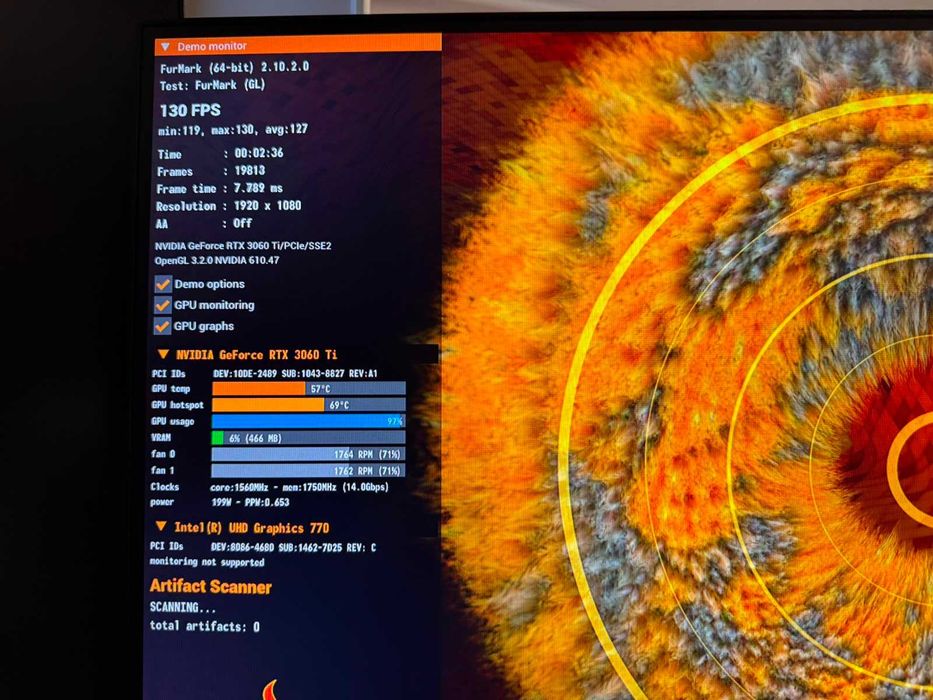
Task: Click the Resolution 1920 x 1080 value
Action: [x=267, y=206]
